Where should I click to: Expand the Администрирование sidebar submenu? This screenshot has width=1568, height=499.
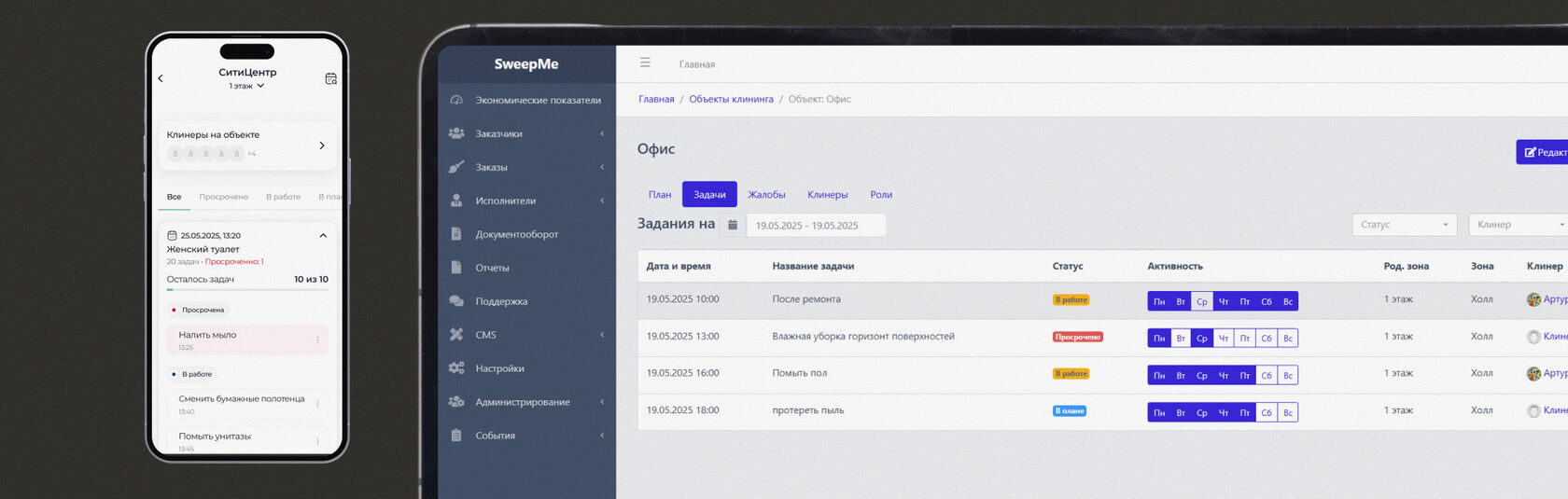coord(602,402)
